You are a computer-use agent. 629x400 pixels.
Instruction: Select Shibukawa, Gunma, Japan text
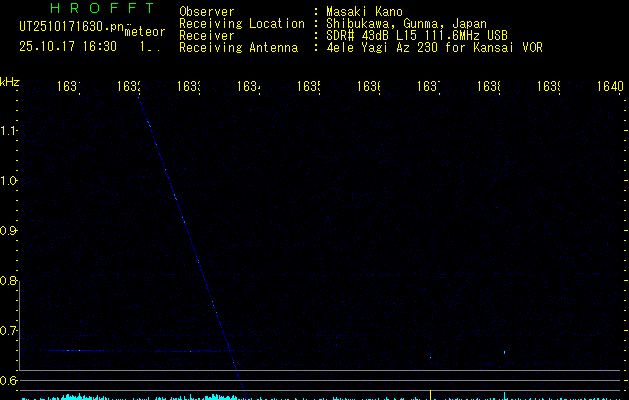click(x=406, y=24)
